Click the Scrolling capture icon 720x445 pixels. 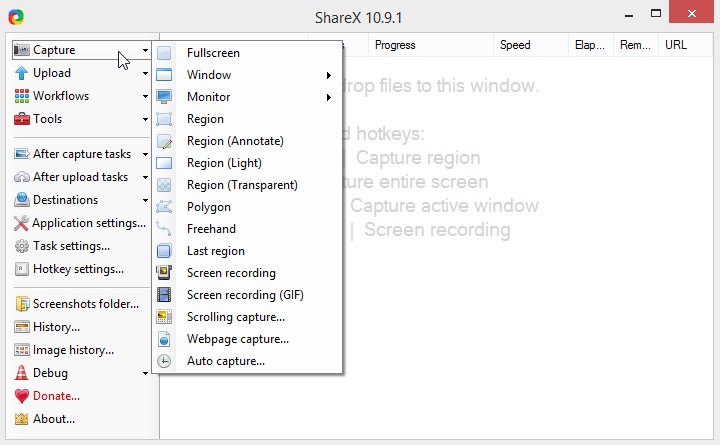[x=164, y=317]
